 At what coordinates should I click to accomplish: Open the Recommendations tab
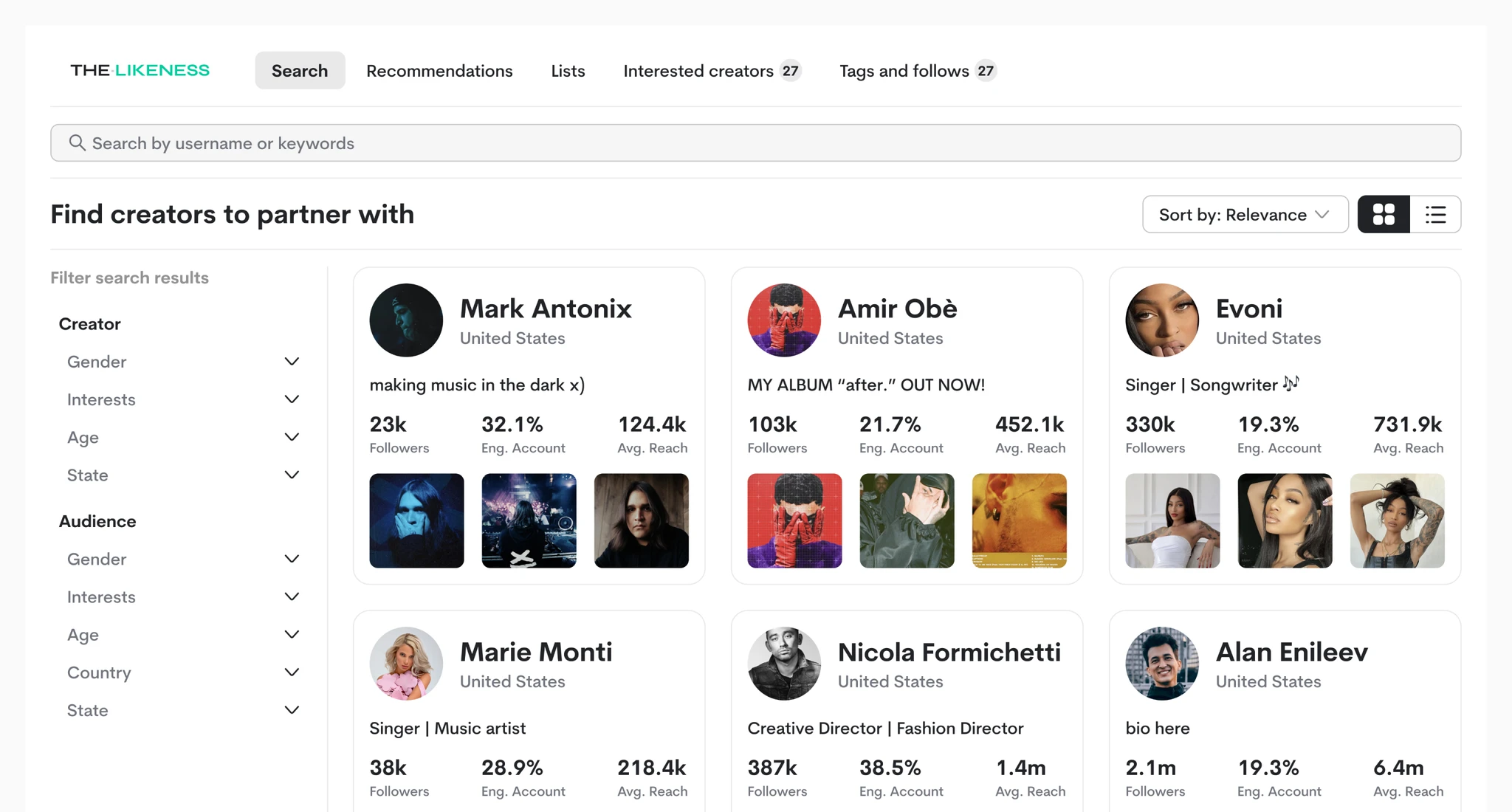pyautogui.click(x=439, y=71)
